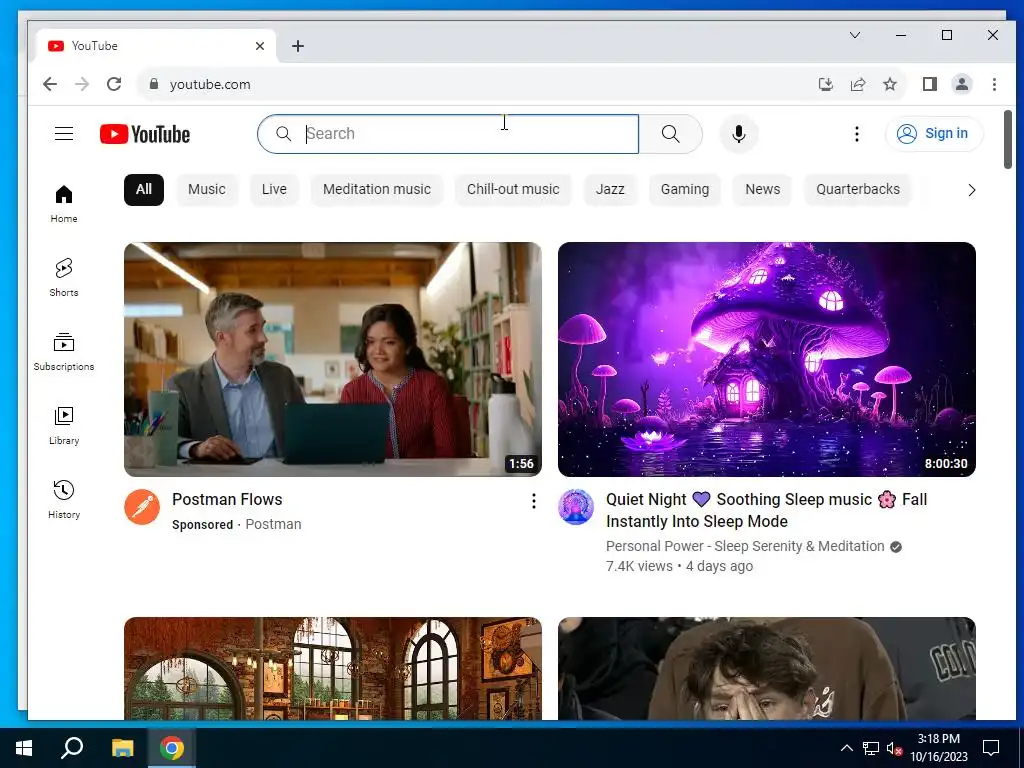Open History from sidebar

pos(64,500)
